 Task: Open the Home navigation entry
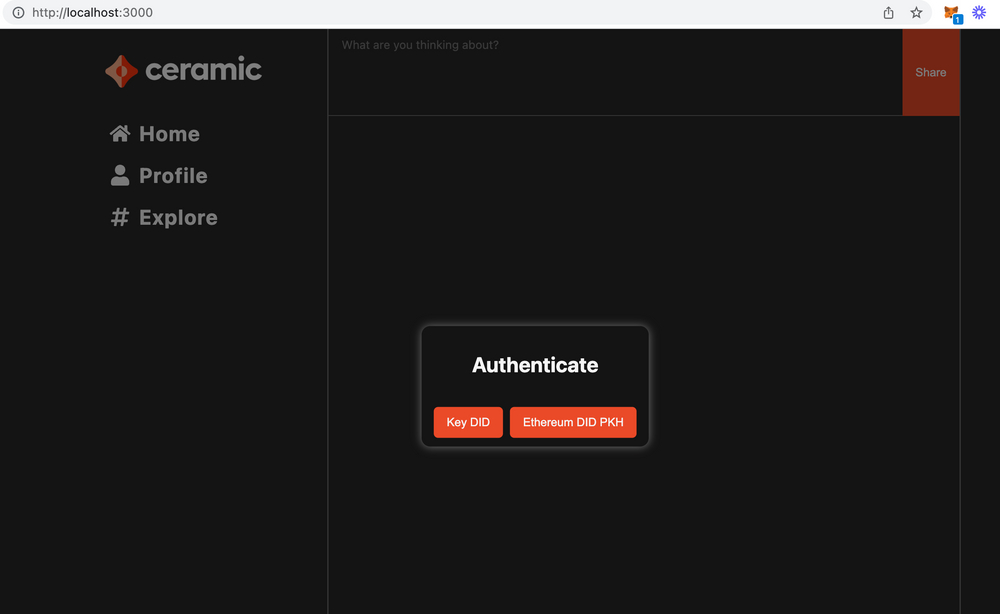168,133
